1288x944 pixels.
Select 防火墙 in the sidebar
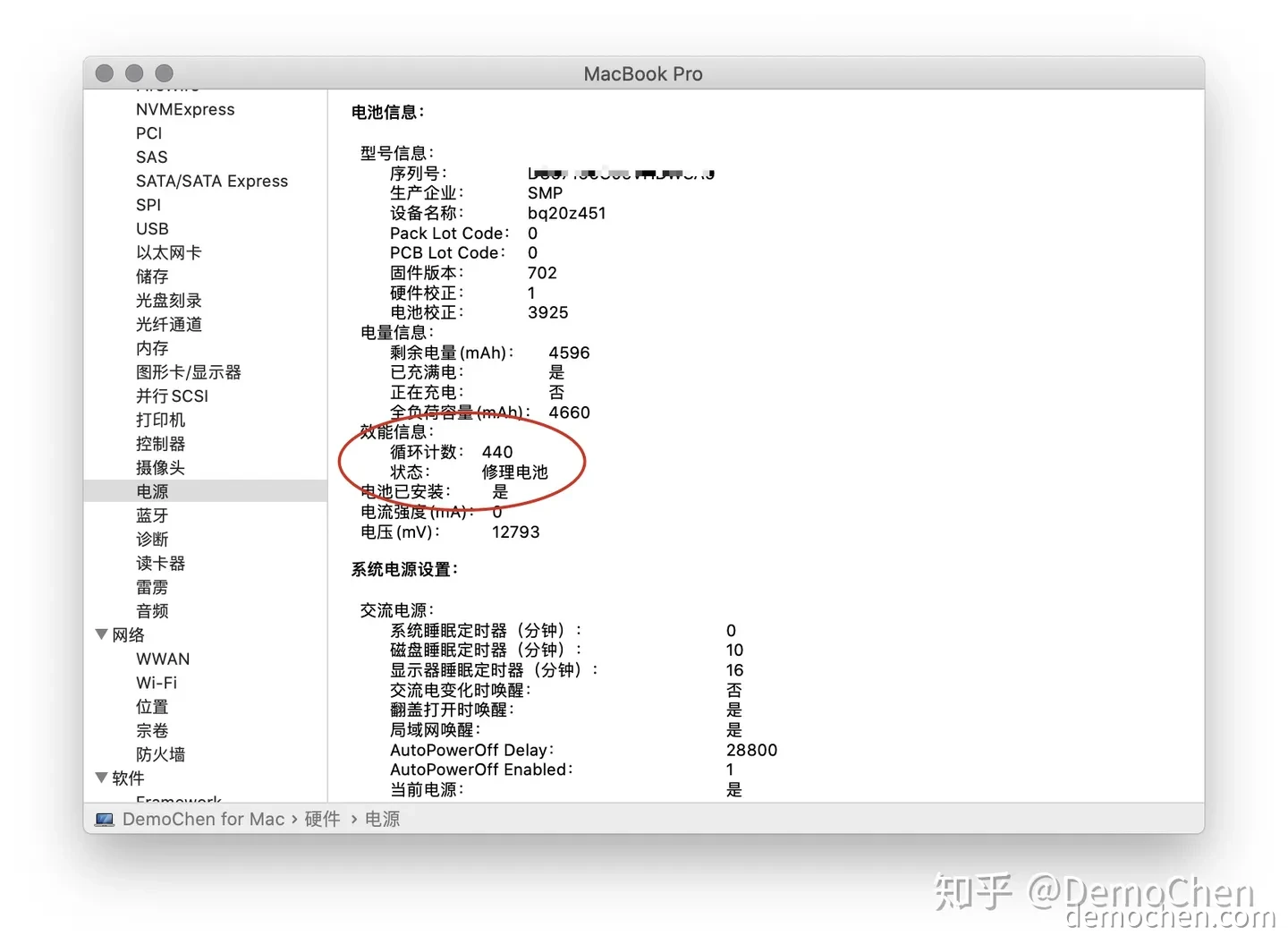click(x=161, y=754)
